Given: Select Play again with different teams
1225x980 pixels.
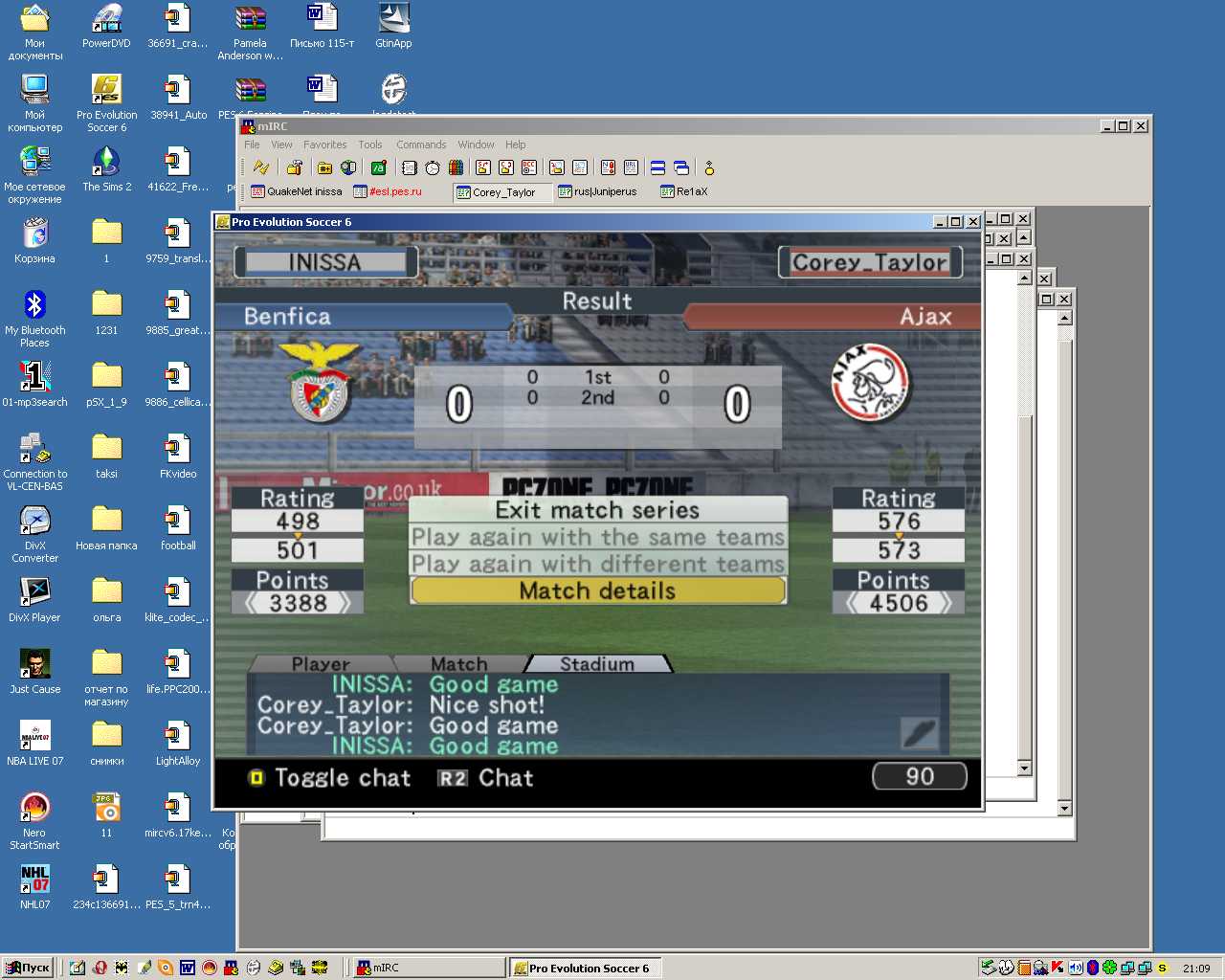Looking at the screenshot, I should [598, 564].
